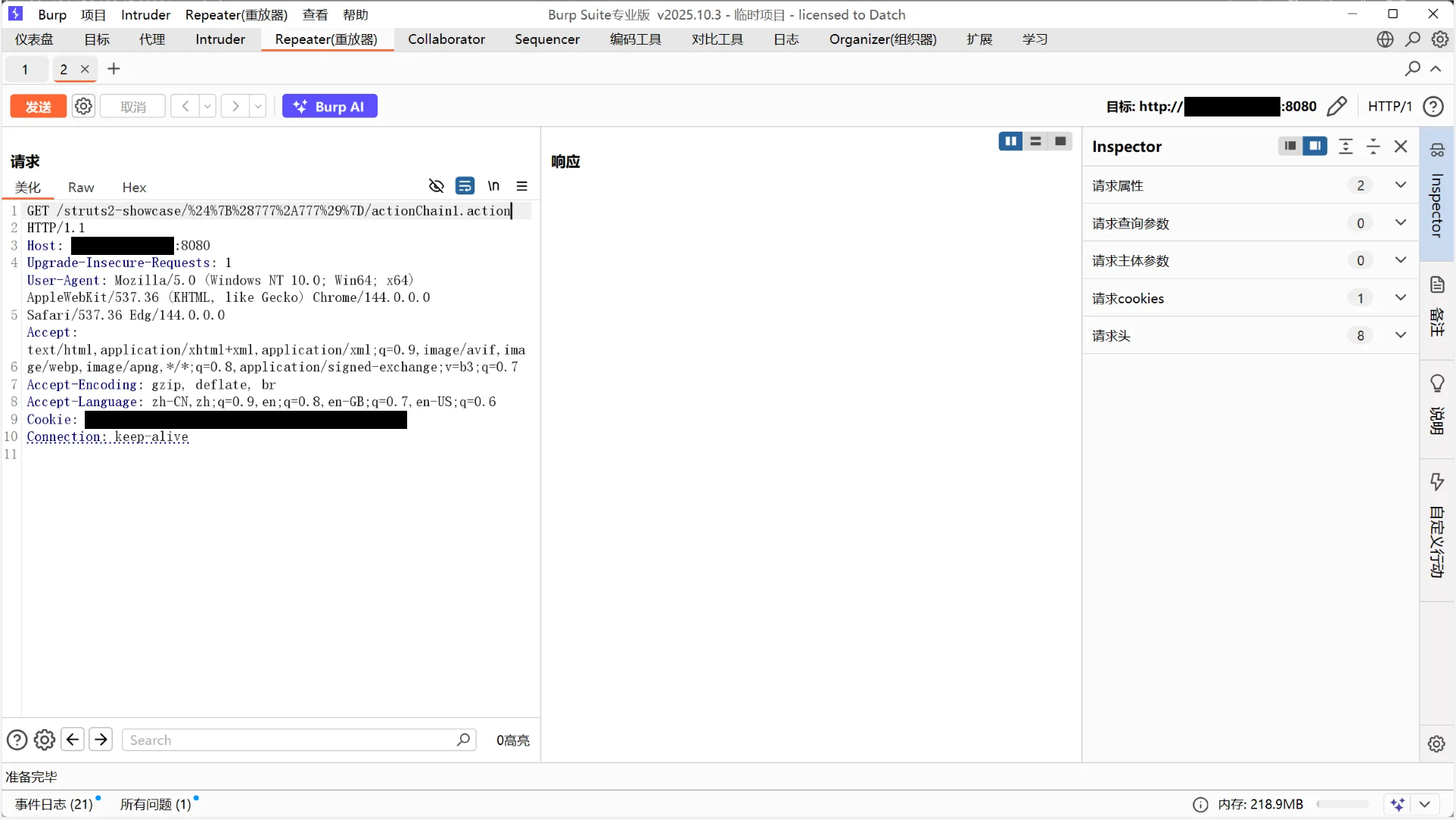Switch to stacked request/response layout
This screenshot has height=820, width=1456.
click(x=1035, y=141)
